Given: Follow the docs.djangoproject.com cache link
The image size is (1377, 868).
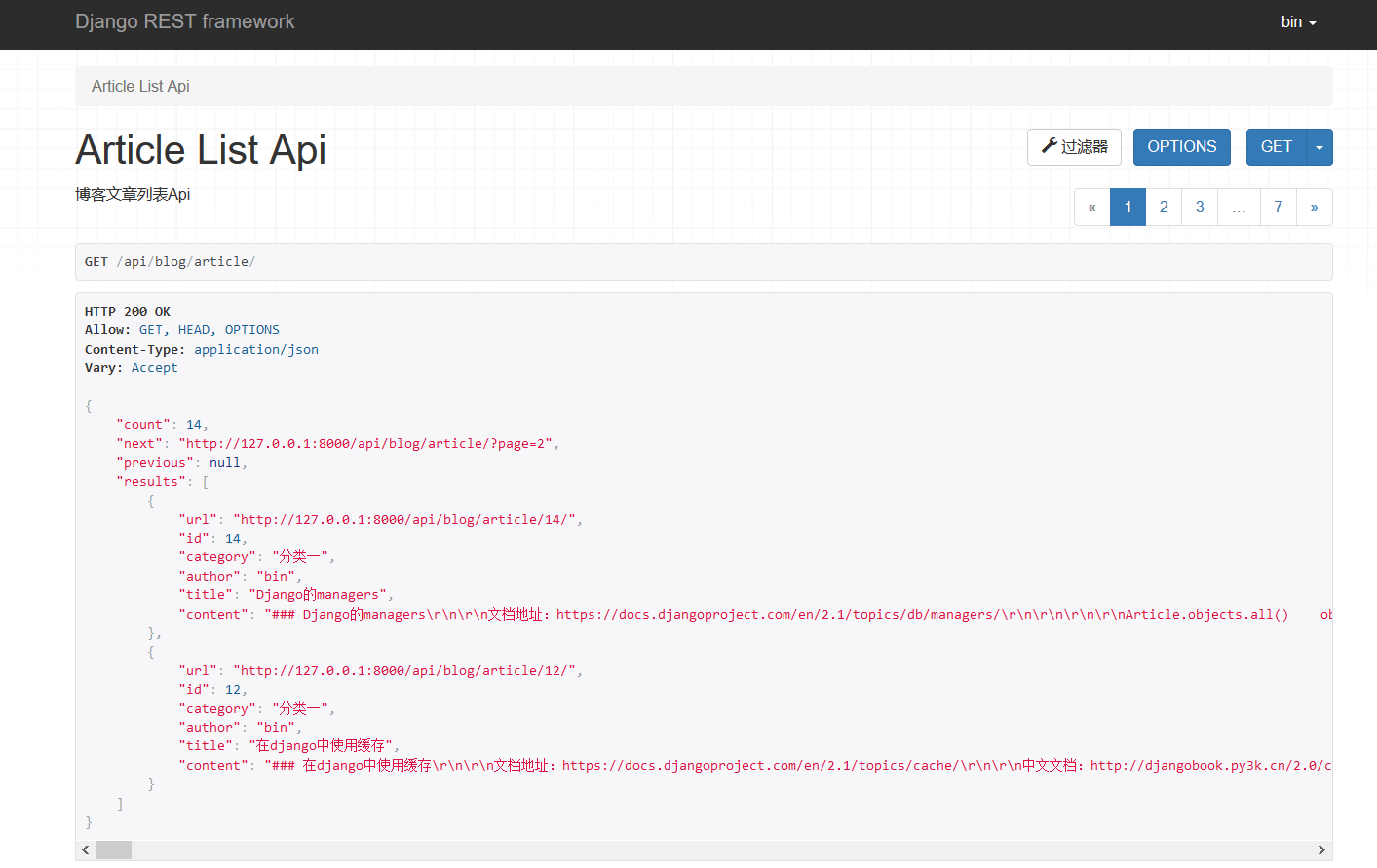Looking at the screenshot, I should point(761,765).
